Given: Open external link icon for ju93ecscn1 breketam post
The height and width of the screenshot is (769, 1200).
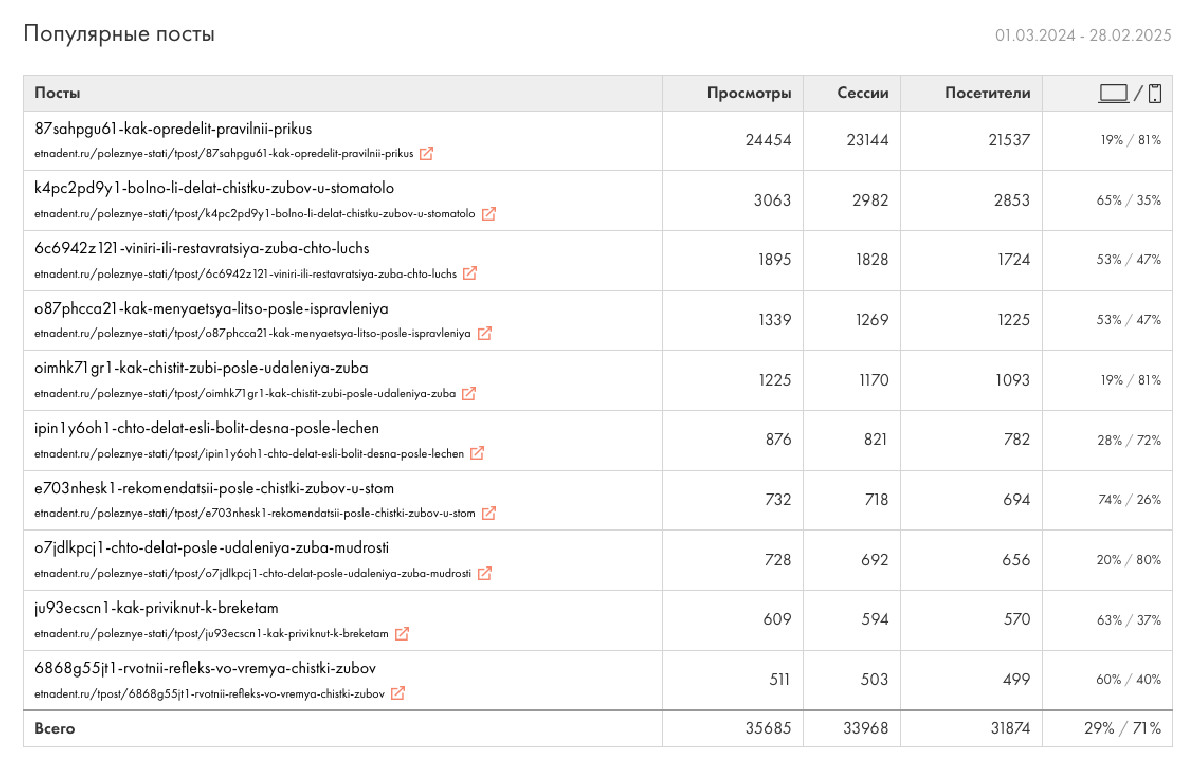Looking at the screenshot, I should (402, 633).
